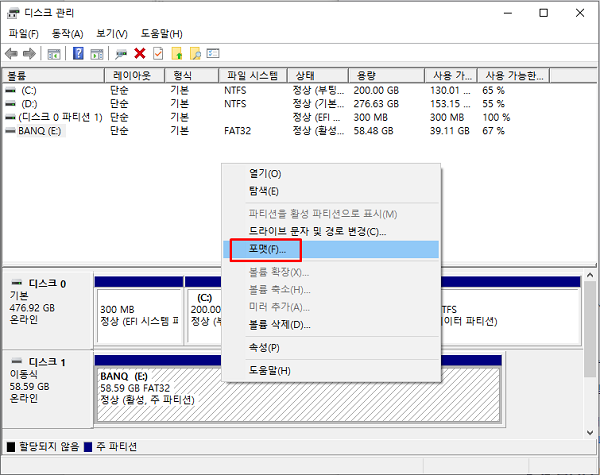Open the 동작(A) menu
Viewport: 600px width, 475px height.
(x=67, y=33)
